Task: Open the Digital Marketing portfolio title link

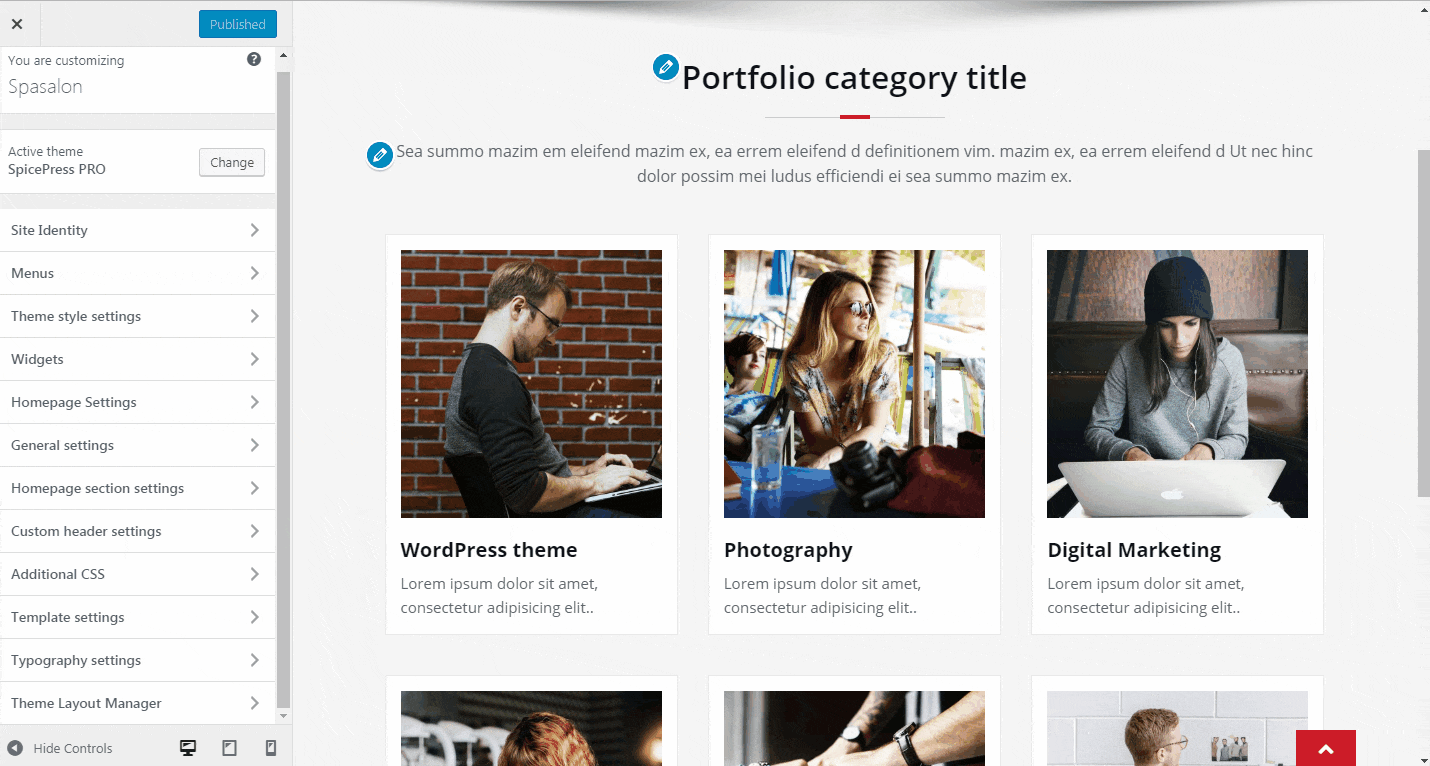Action: tap(1134, 550)
